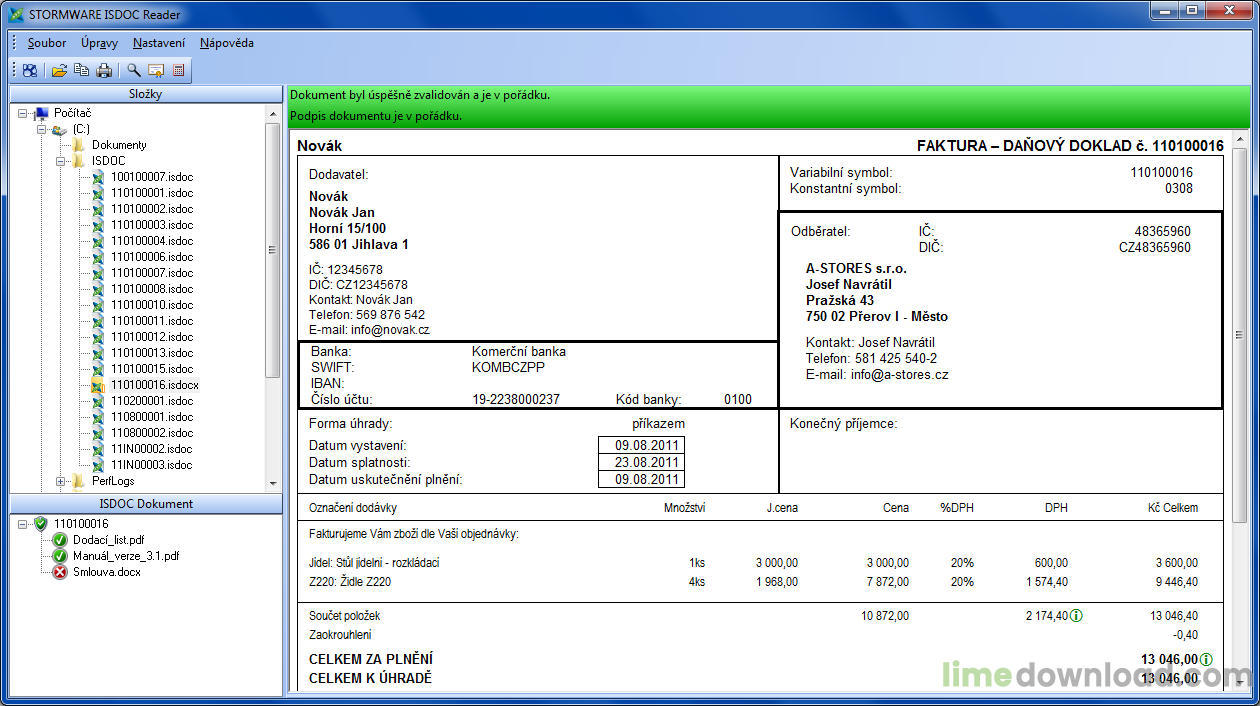Click the calculator toolbar icon
This screenshot has width=1260, height=706.
click(x=178, y=70)
